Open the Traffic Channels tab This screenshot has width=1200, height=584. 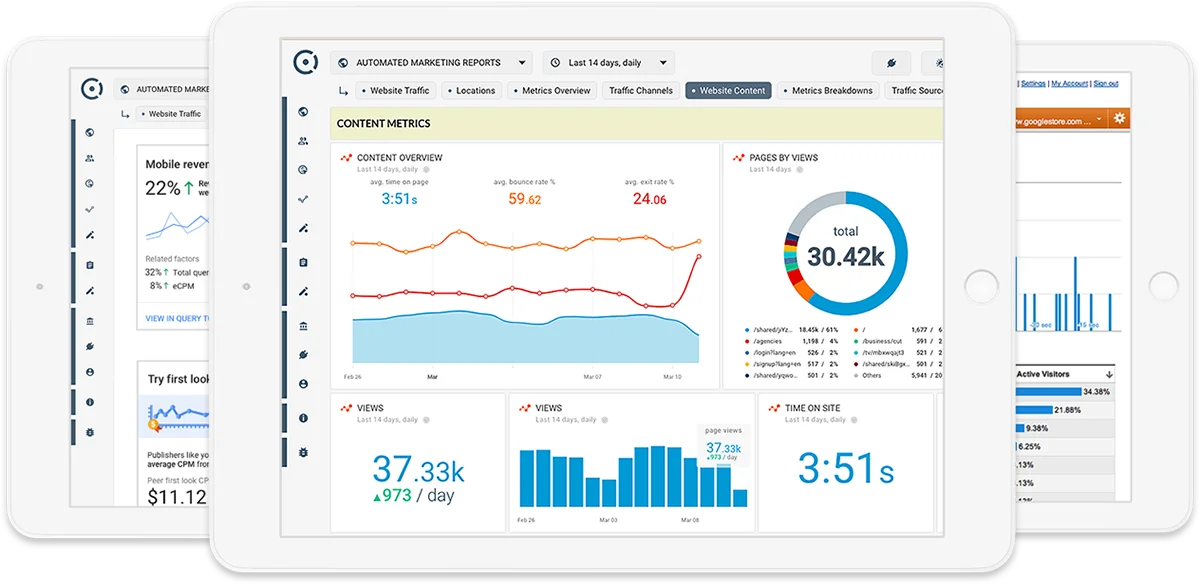tap(640, 90)
